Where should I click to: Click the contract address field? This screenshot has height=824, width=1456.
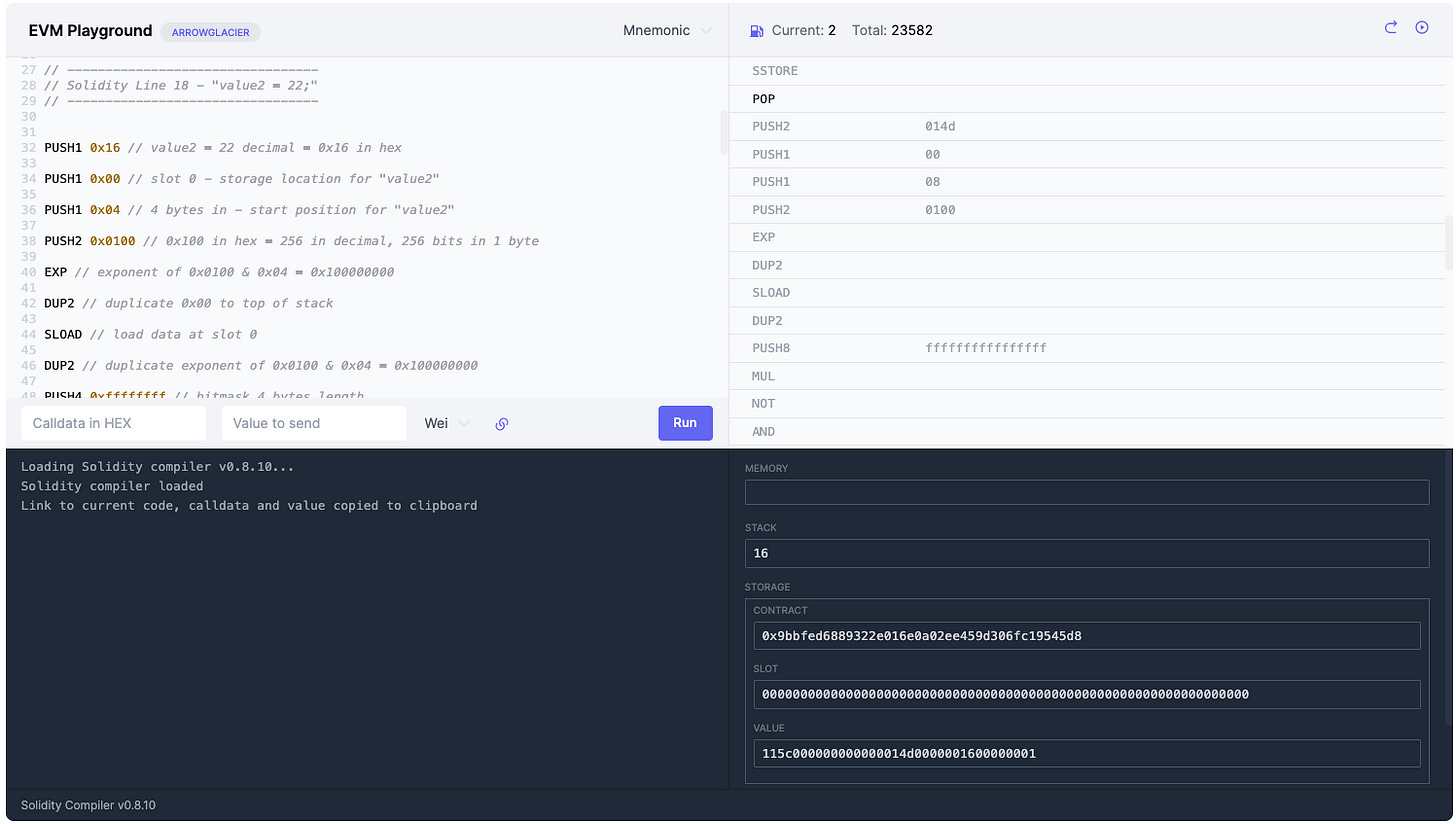tap(1086, 635)
